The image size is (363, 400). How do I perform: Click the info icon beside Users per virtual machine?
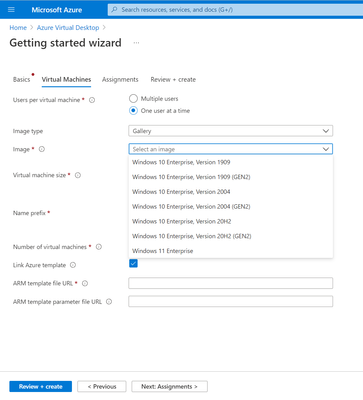point(92,100)
